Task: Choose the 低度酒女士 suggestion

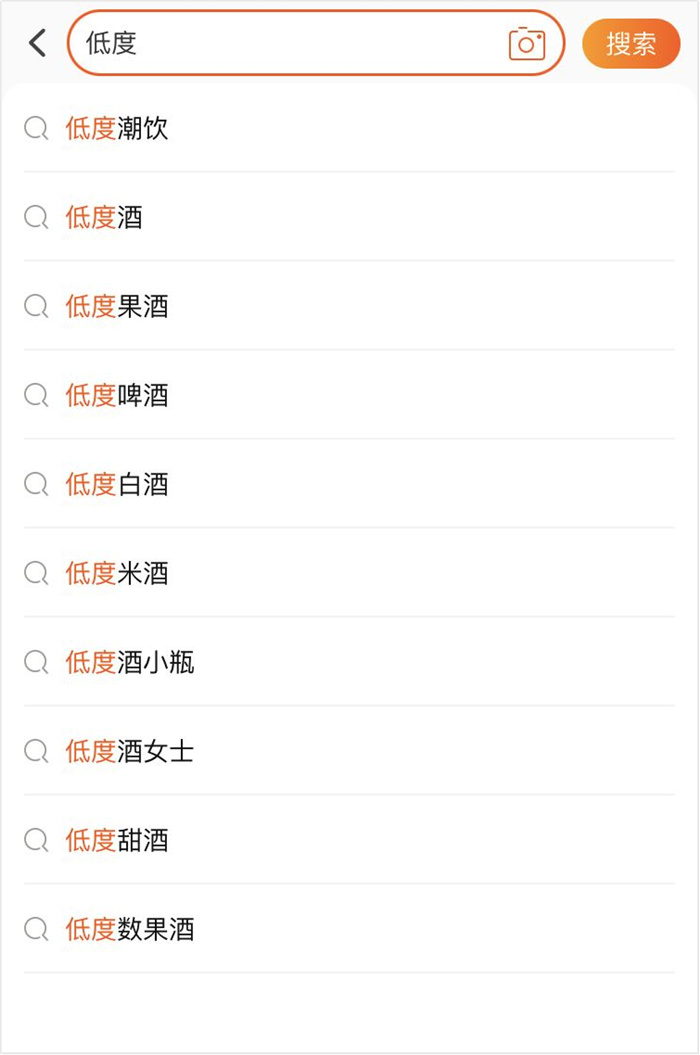Action: 349,751
